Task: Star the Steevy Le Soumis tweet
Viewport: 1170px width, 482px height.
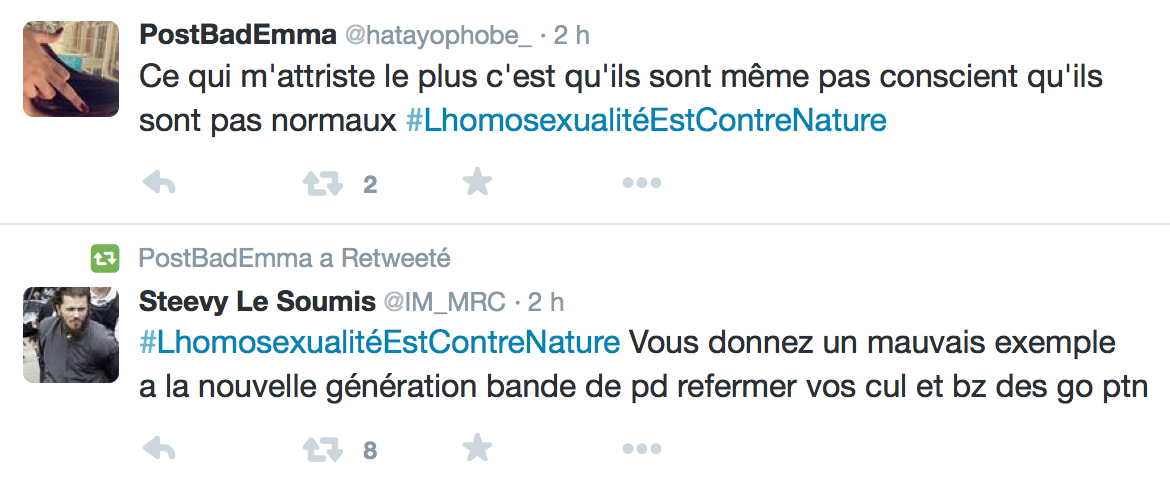Action: point(478,449)
